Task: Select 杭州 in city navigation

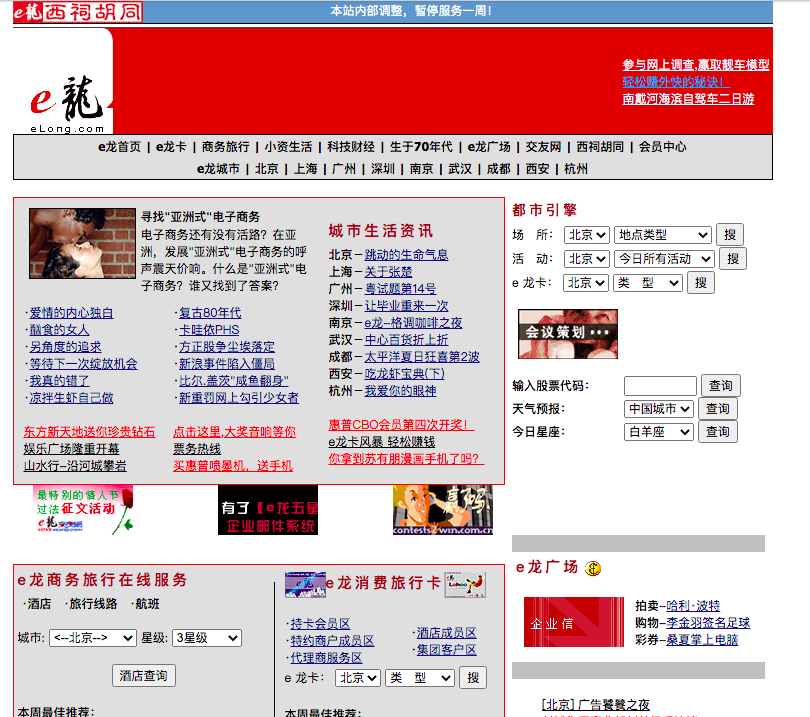Action: pyautogui.click(x=576, y=169)
